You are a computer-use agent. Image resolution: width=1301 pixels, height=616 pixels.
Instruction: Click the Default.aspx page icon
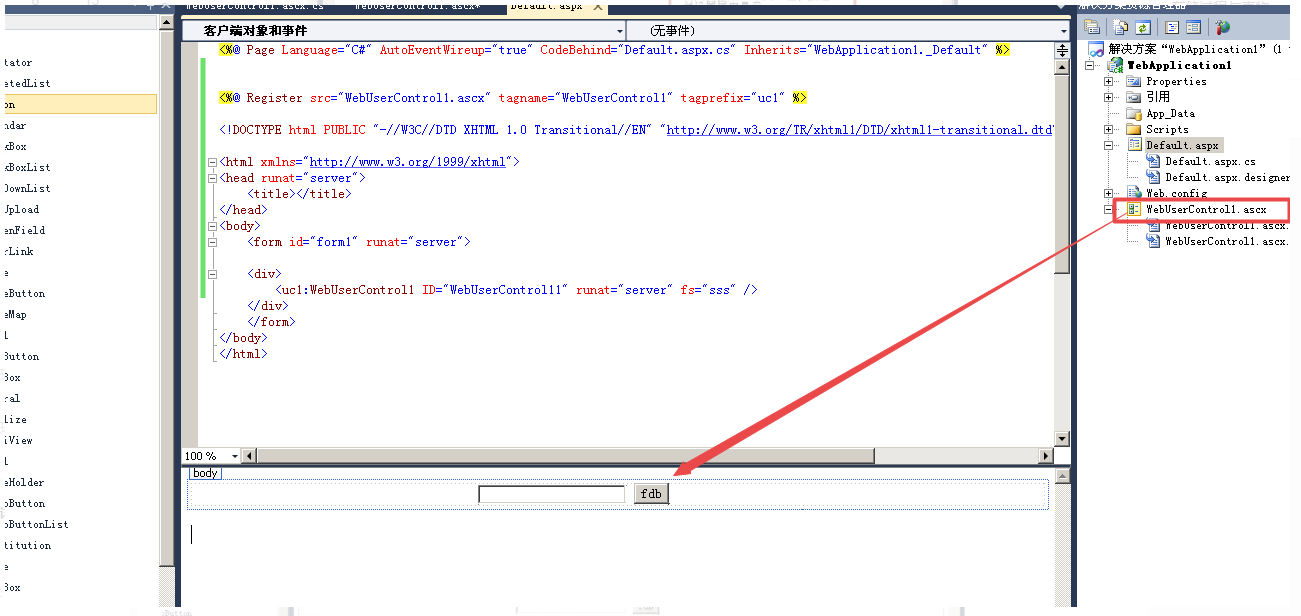coord(1134,145)
